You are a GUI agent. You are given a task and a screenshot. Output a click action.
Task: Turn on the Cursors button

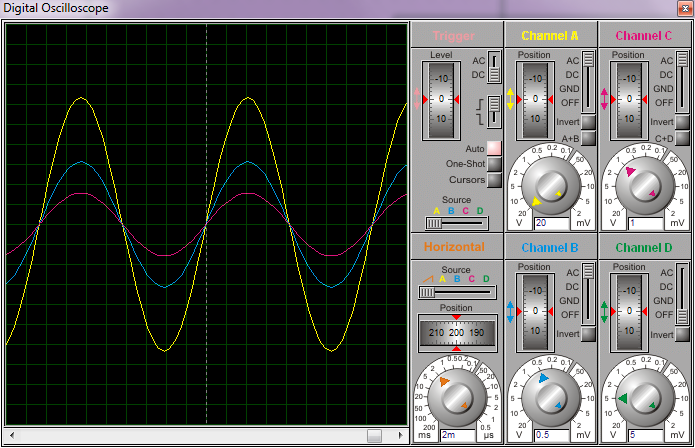pyautogui.click(x=494, y=180)
